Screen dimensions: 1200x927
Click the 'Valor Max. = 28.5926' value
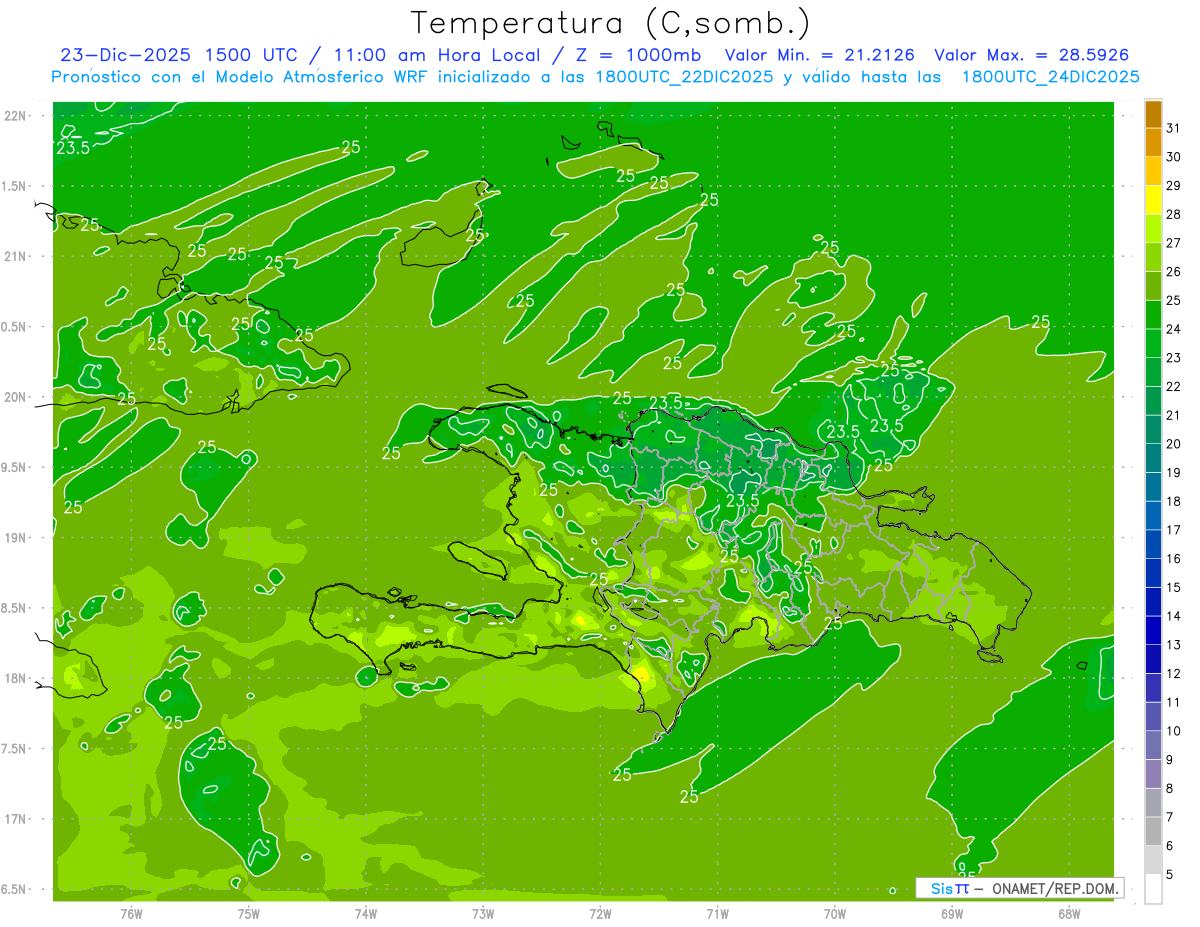click(x=1032, y=55)
